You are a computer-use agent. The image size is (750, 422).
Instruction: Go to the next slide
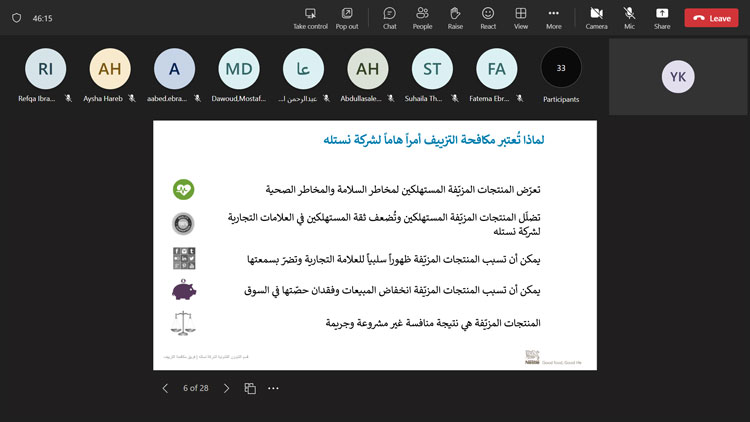point(226,388)
